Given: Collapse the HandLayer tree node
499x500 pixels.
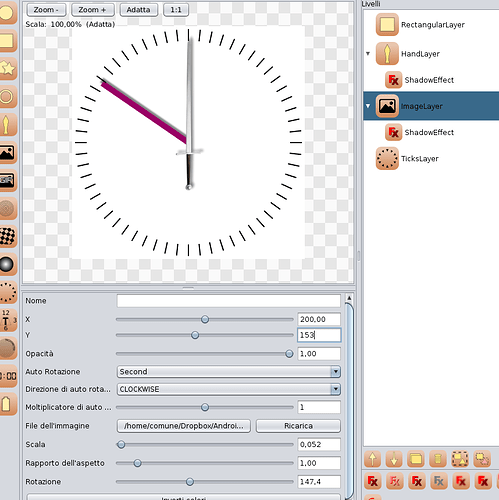Looking at the screenshot, I should [x=368, y=53].
